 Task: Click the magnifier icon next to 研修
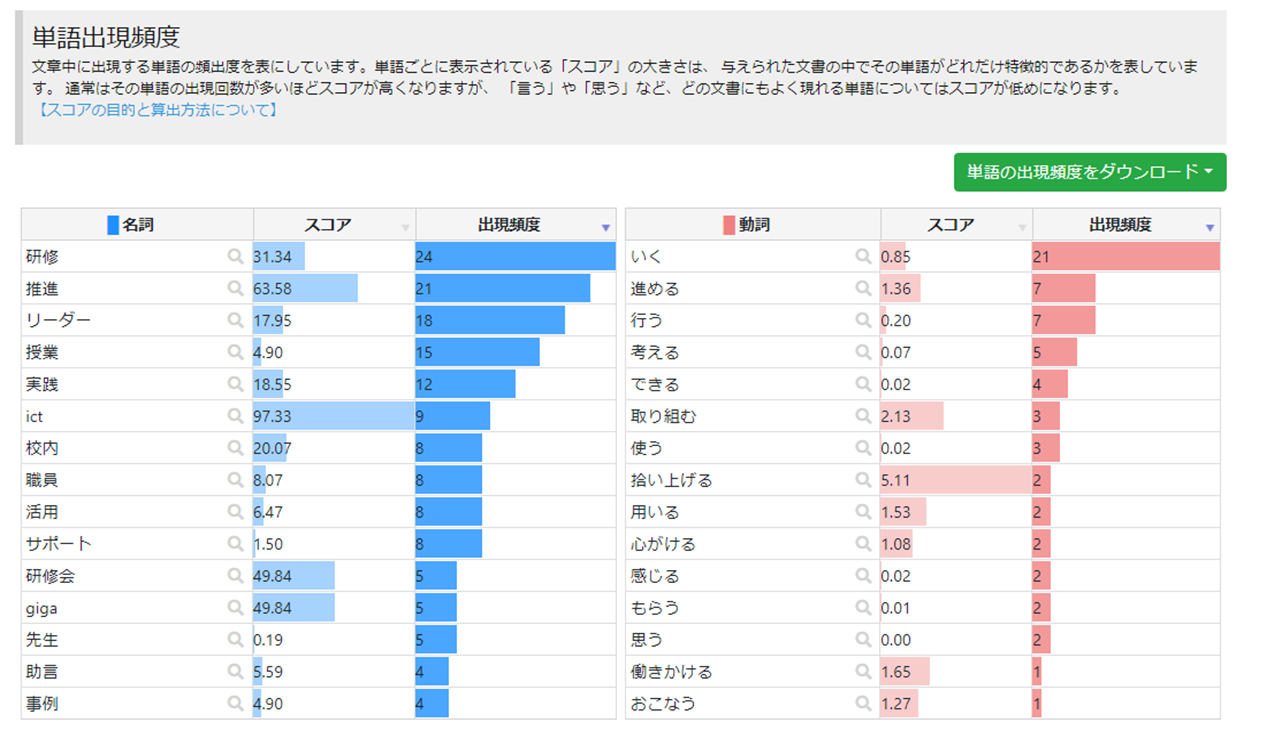coord(235,257)
